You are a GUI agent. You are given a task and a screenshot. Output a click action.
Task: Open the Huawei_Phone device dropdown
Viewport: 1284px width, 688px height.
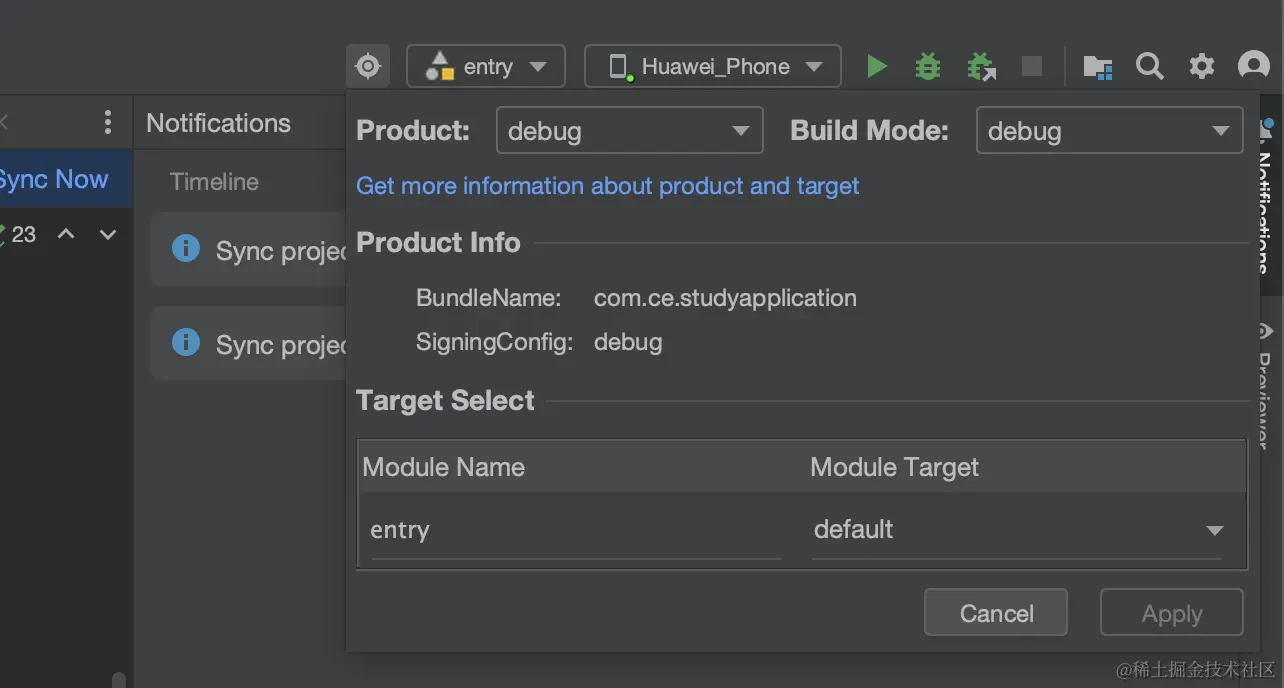[x=713, y=67]
